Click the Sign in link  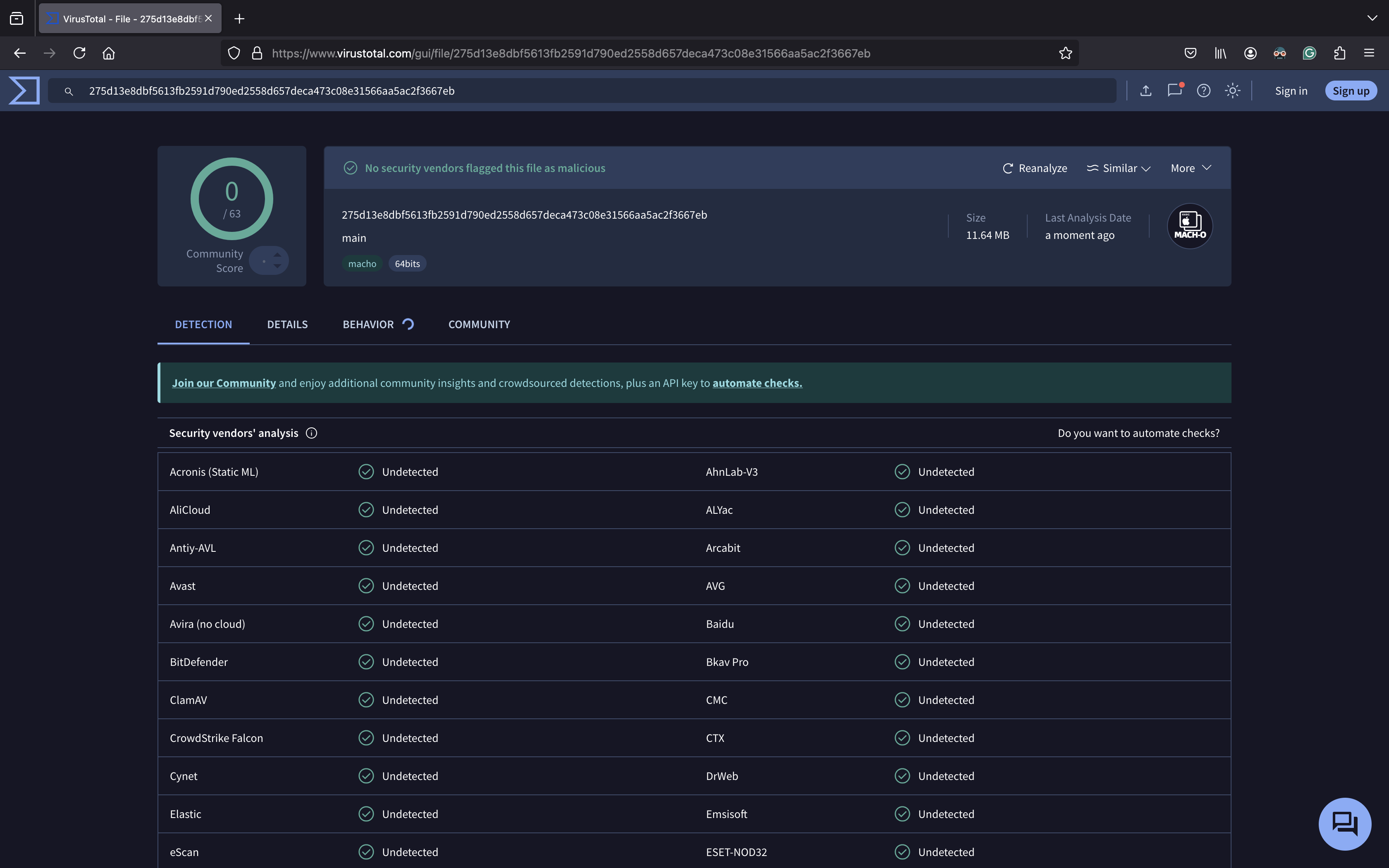pos(1291,91)
